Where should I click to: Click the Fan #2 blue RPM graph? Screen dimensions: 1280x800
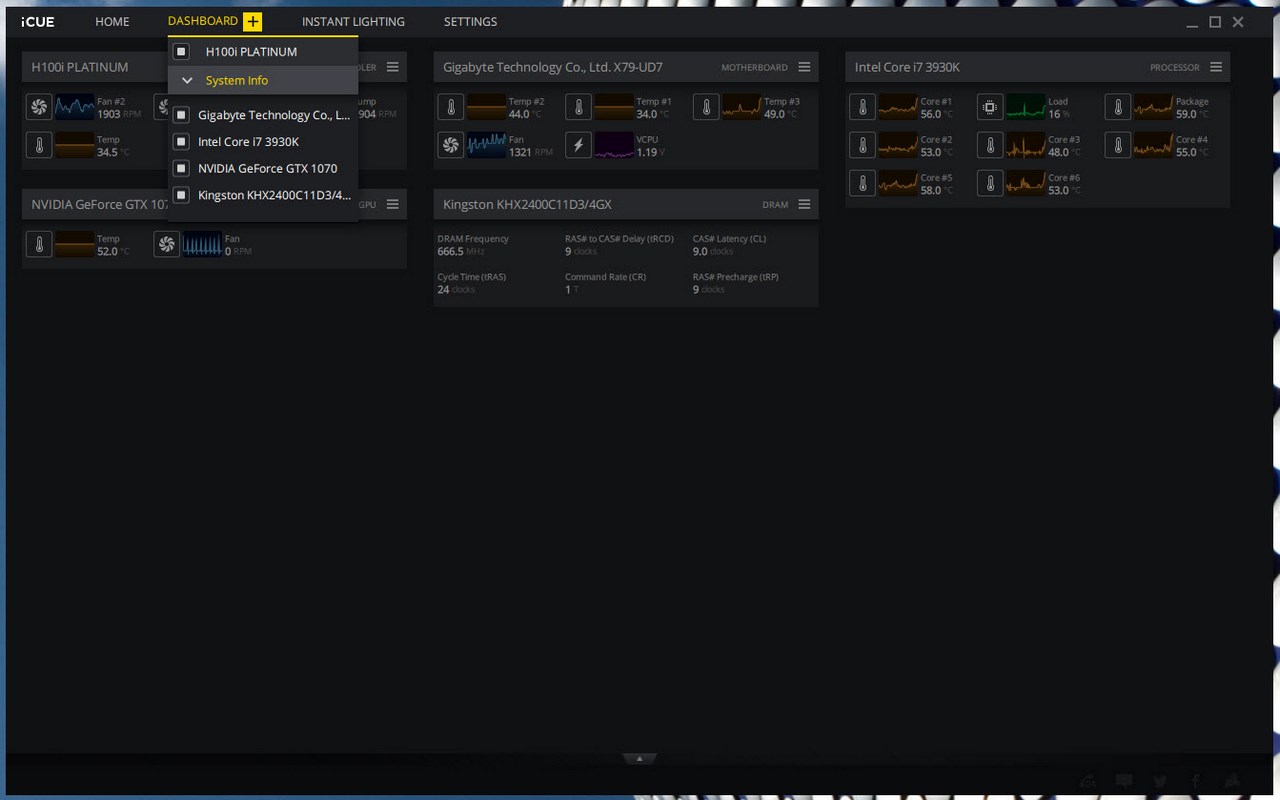tap(75, 107)
